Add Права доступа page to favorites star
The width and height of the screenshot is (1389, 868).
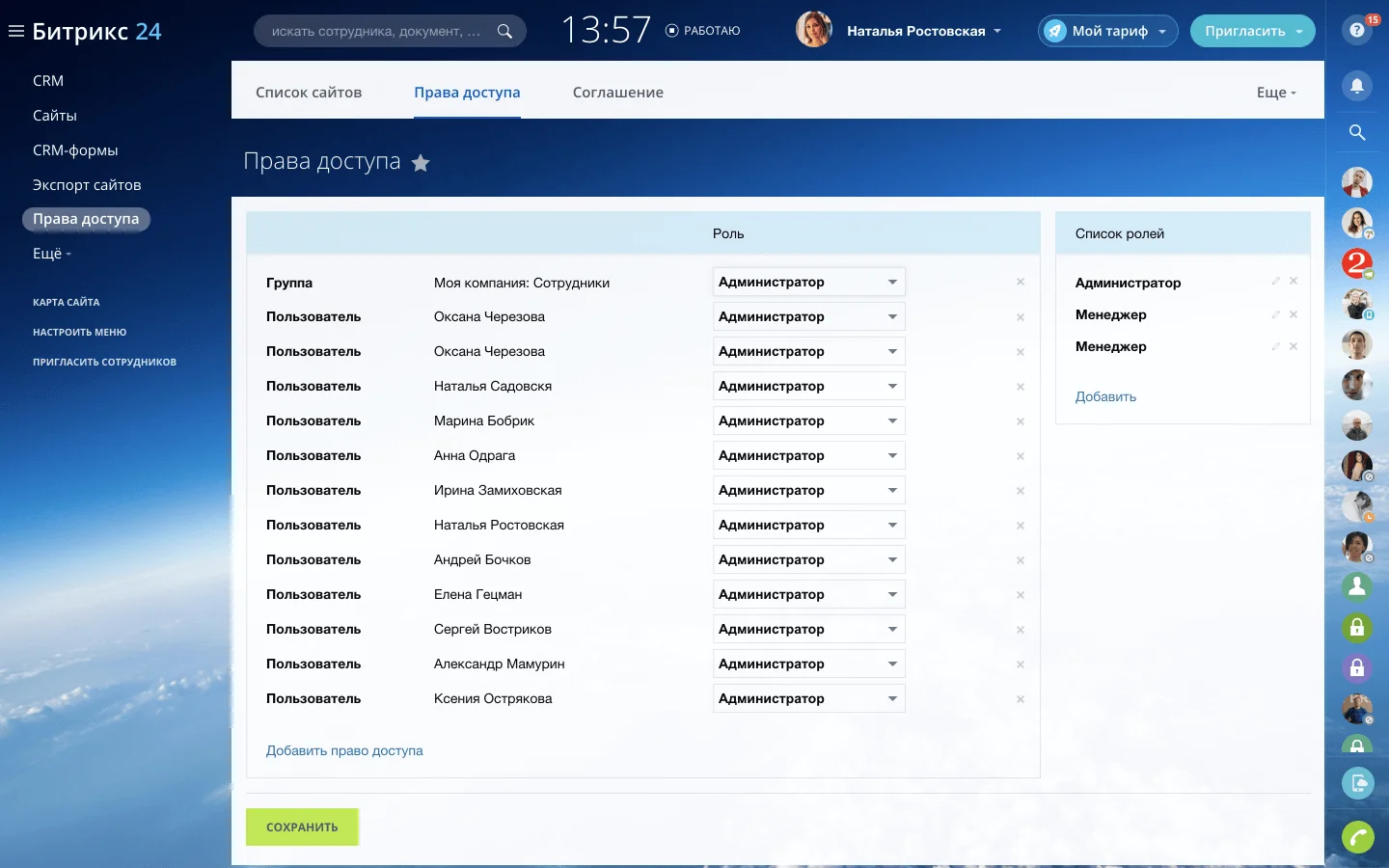[x=421, y=163]
